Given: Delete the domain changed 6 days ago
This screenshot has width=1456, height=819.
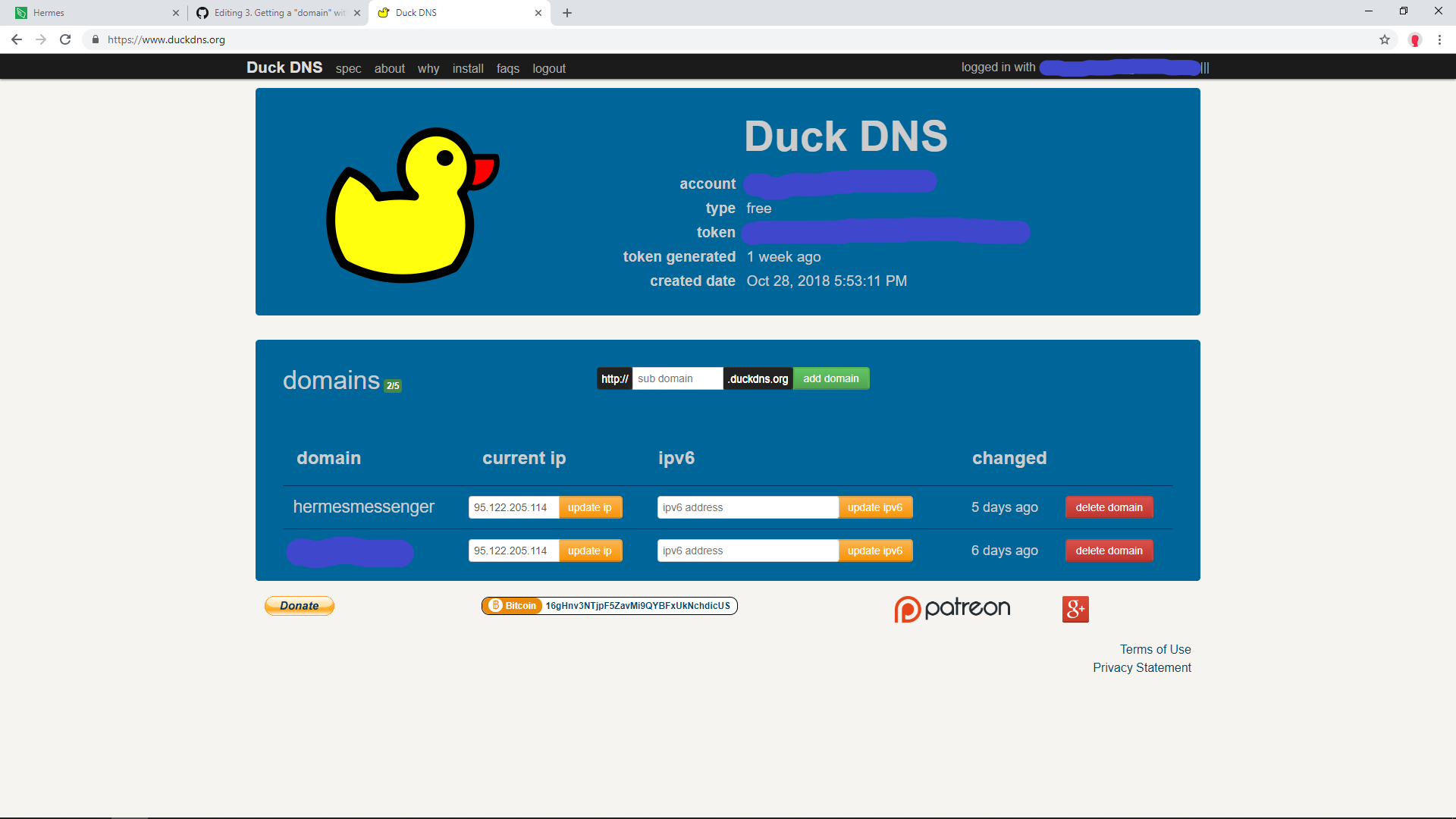Looking at the screenshot, I should point(1109,551).
